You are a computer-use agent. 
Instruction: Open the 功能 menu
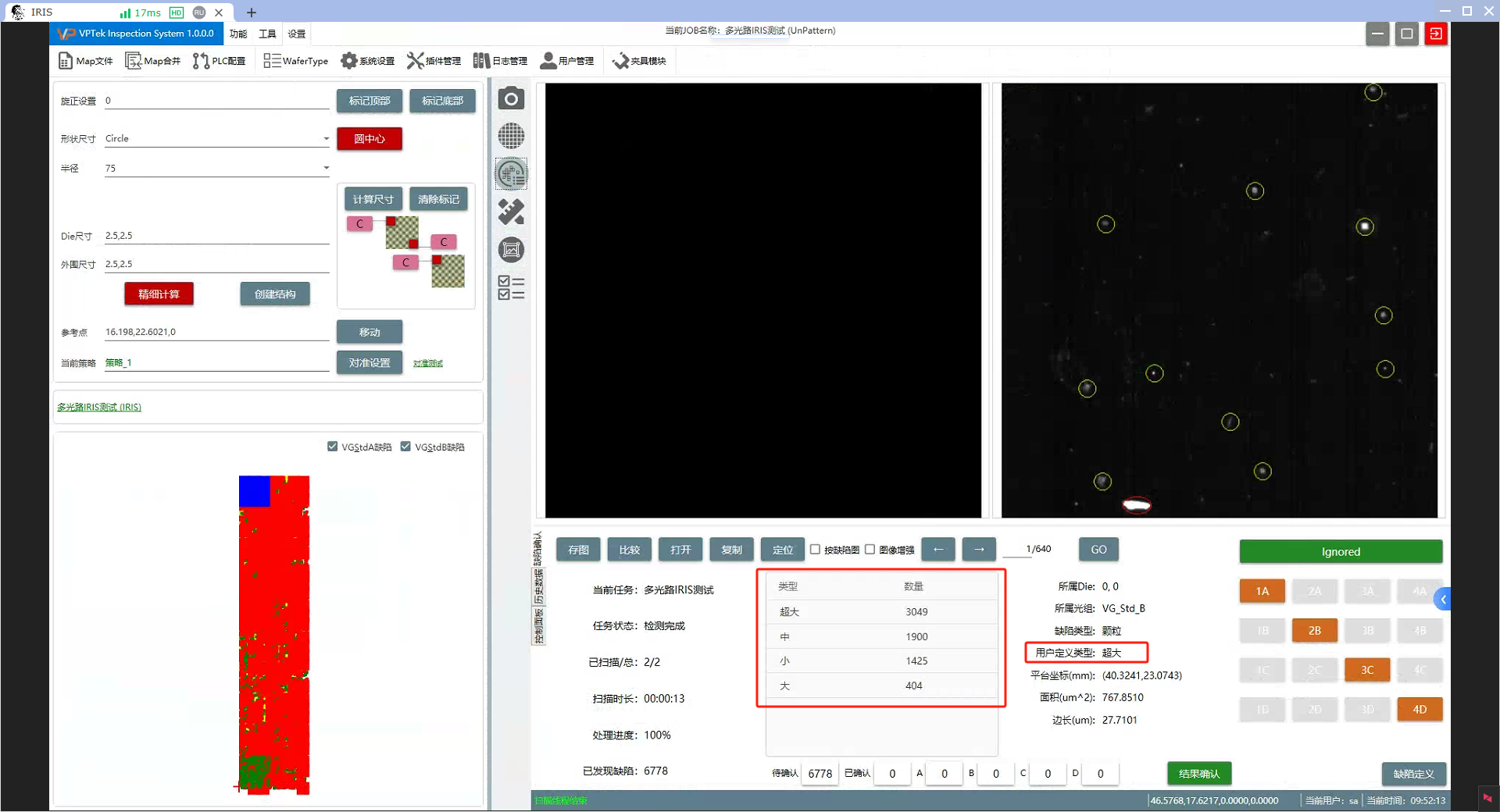coord(238,34)
